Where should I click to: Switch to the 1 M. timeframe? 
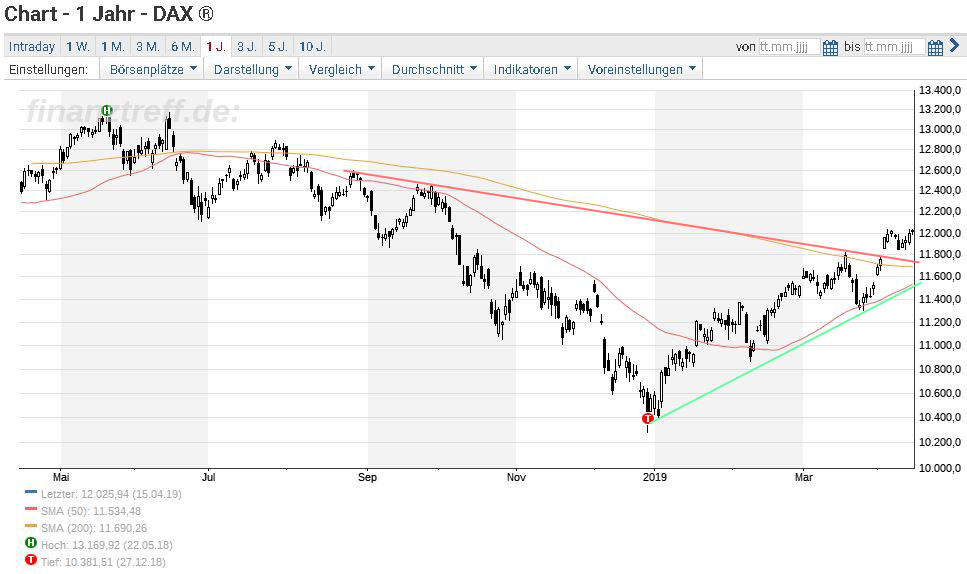(113, 46)
